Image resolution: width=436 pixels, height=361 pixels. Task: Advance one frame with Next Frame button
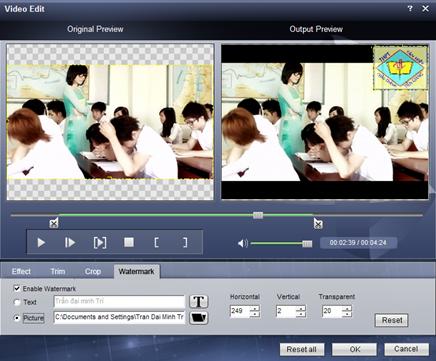pos(70,243)
